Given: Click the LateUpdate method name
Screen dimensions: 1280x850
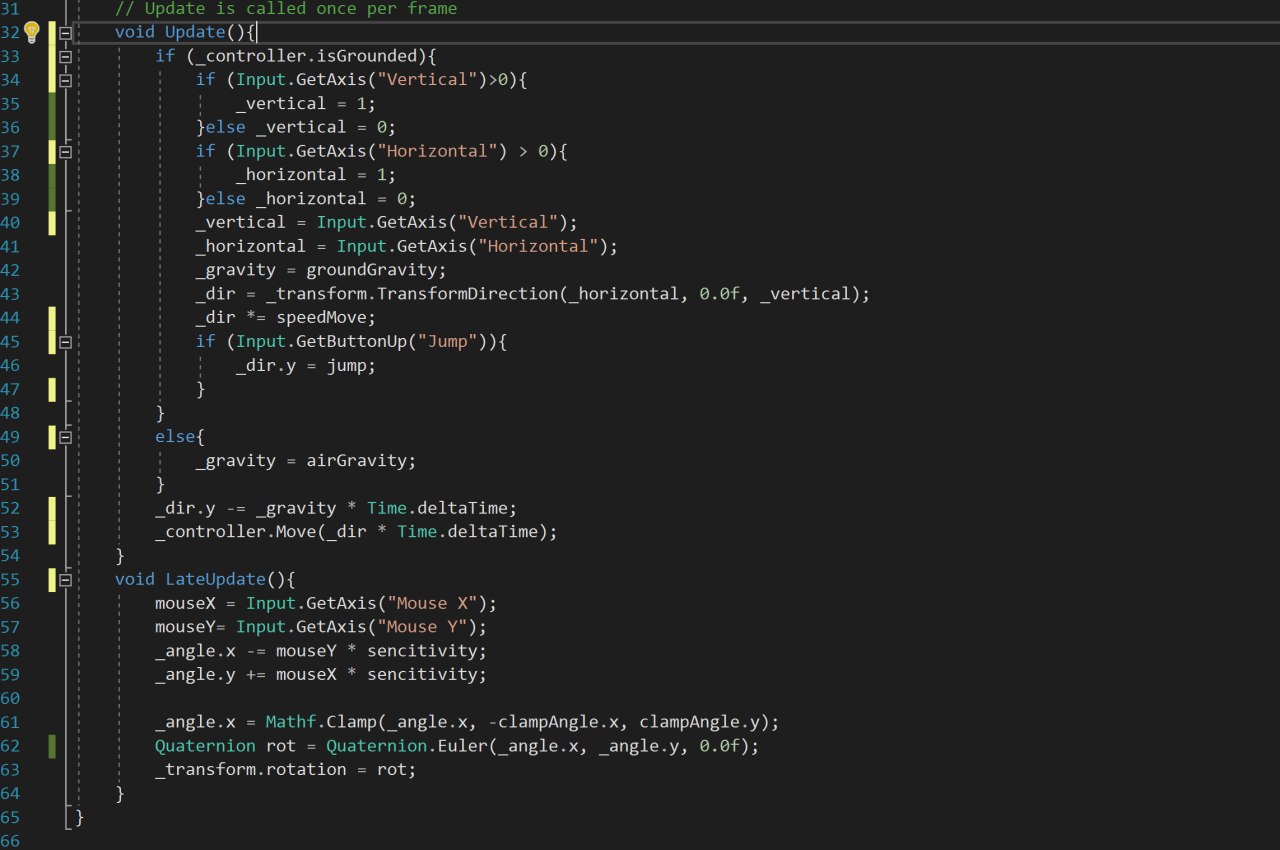Looking at the screenshot, I should (215, 579).
